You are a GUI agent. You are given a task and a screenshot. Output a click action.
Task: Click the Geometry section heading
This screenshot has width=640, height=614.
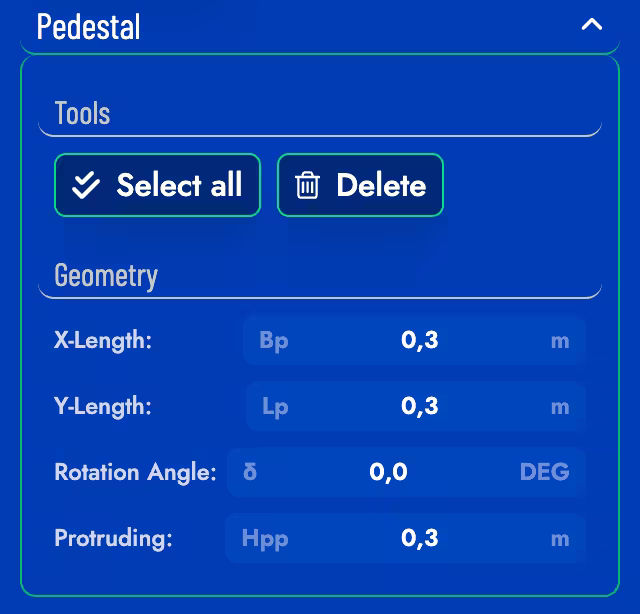[x=106, y=275]
